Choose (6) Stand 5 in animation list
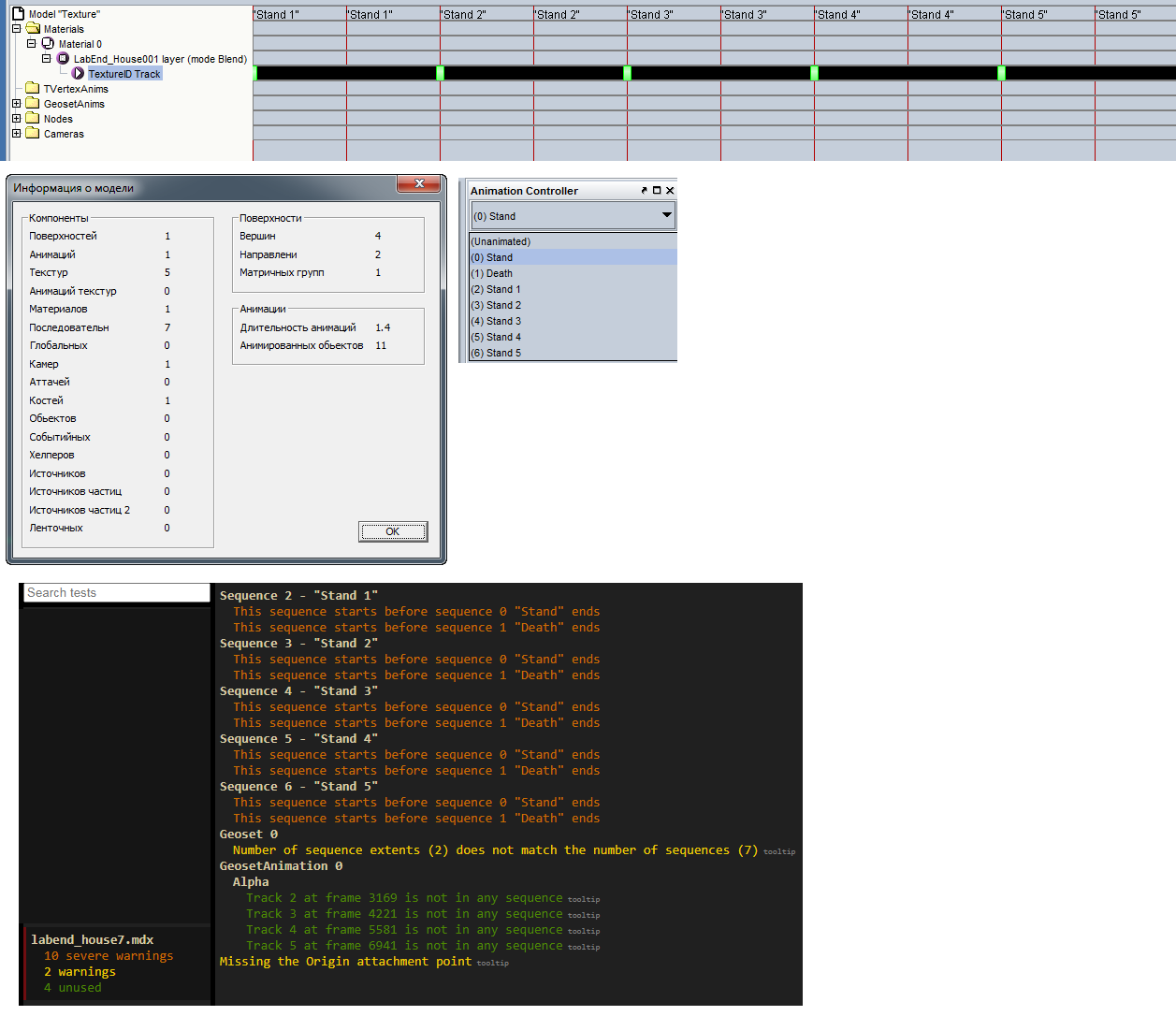This screenshot has height=1016, width=1176. tap(573, 353)
